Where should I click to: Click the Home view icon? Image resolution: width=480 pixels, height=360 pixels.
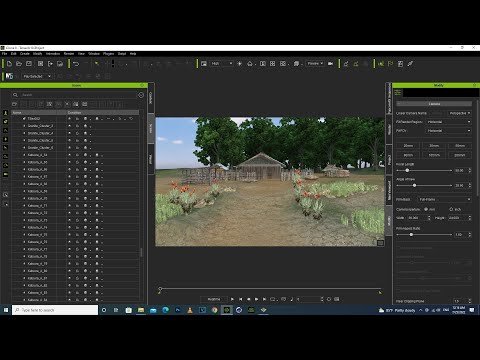(x=250, y=63)
